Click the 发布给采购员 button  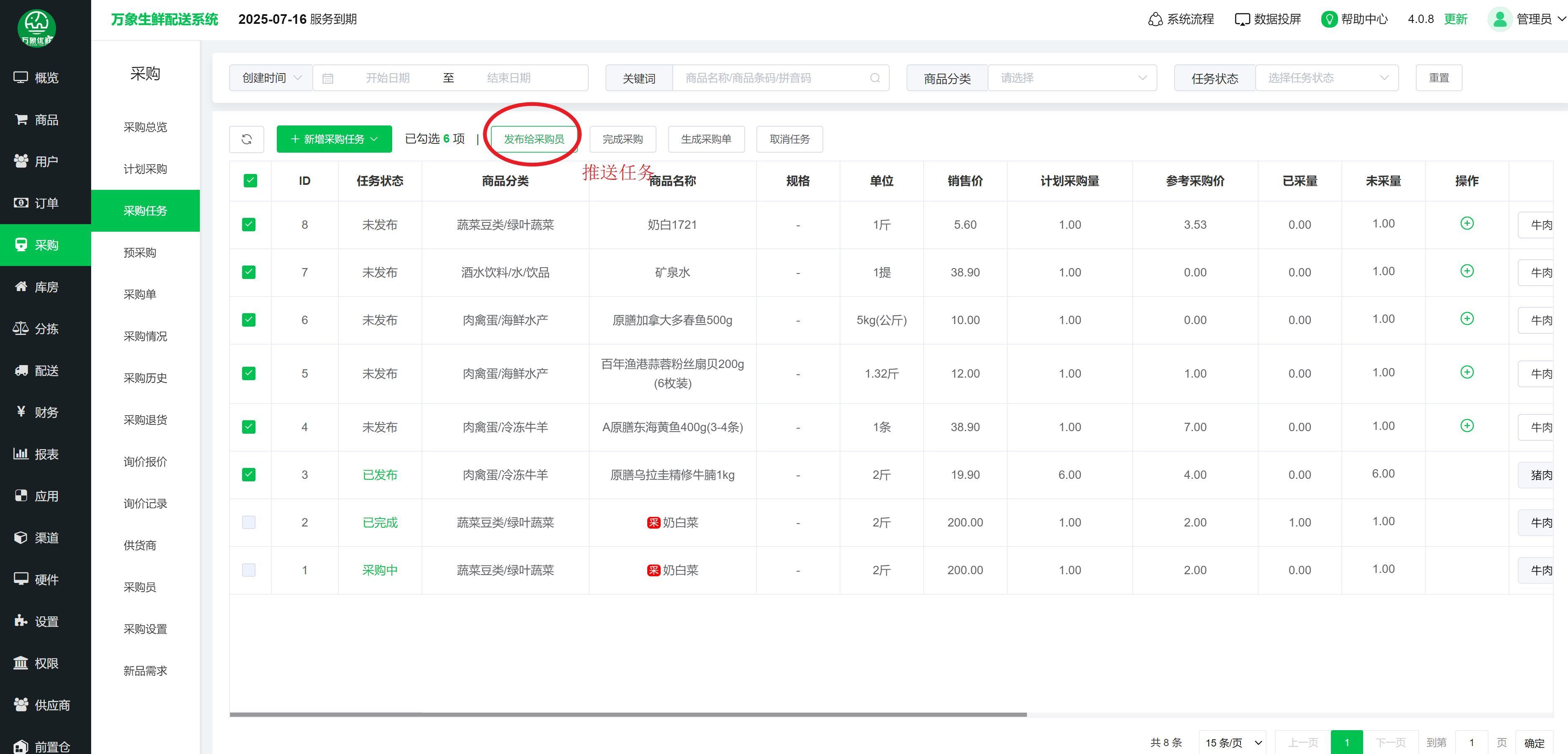[x=534, y=139]
